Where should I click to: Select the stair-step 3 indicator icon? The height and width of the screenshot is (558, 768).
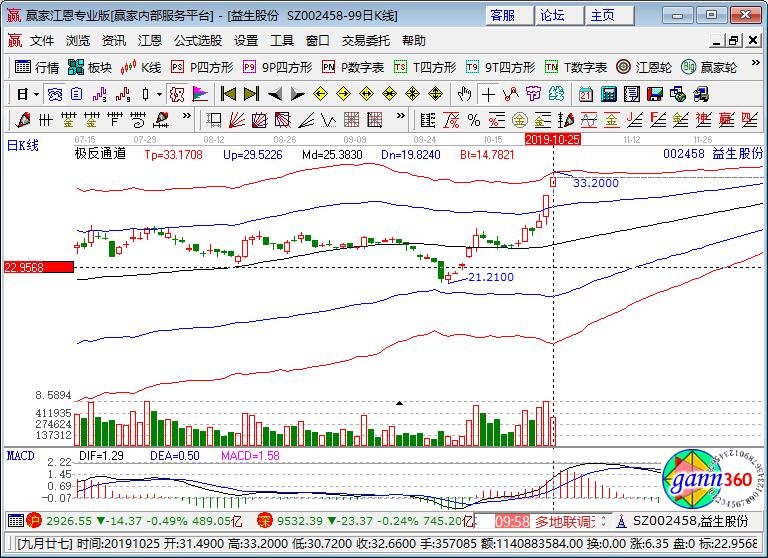pyautogui.click(x=99, y=94)
